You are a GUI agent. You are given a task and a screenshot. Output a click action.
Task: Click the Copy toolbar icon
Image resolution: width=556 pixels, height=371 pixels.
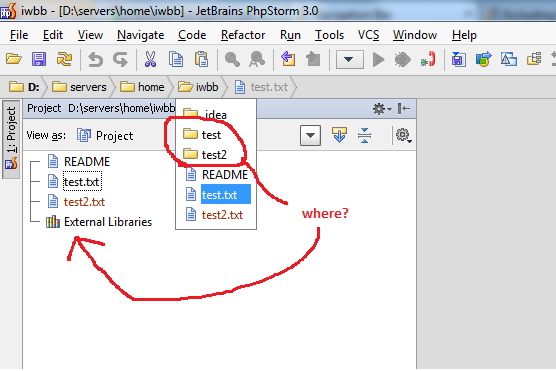tap(176, 59)
